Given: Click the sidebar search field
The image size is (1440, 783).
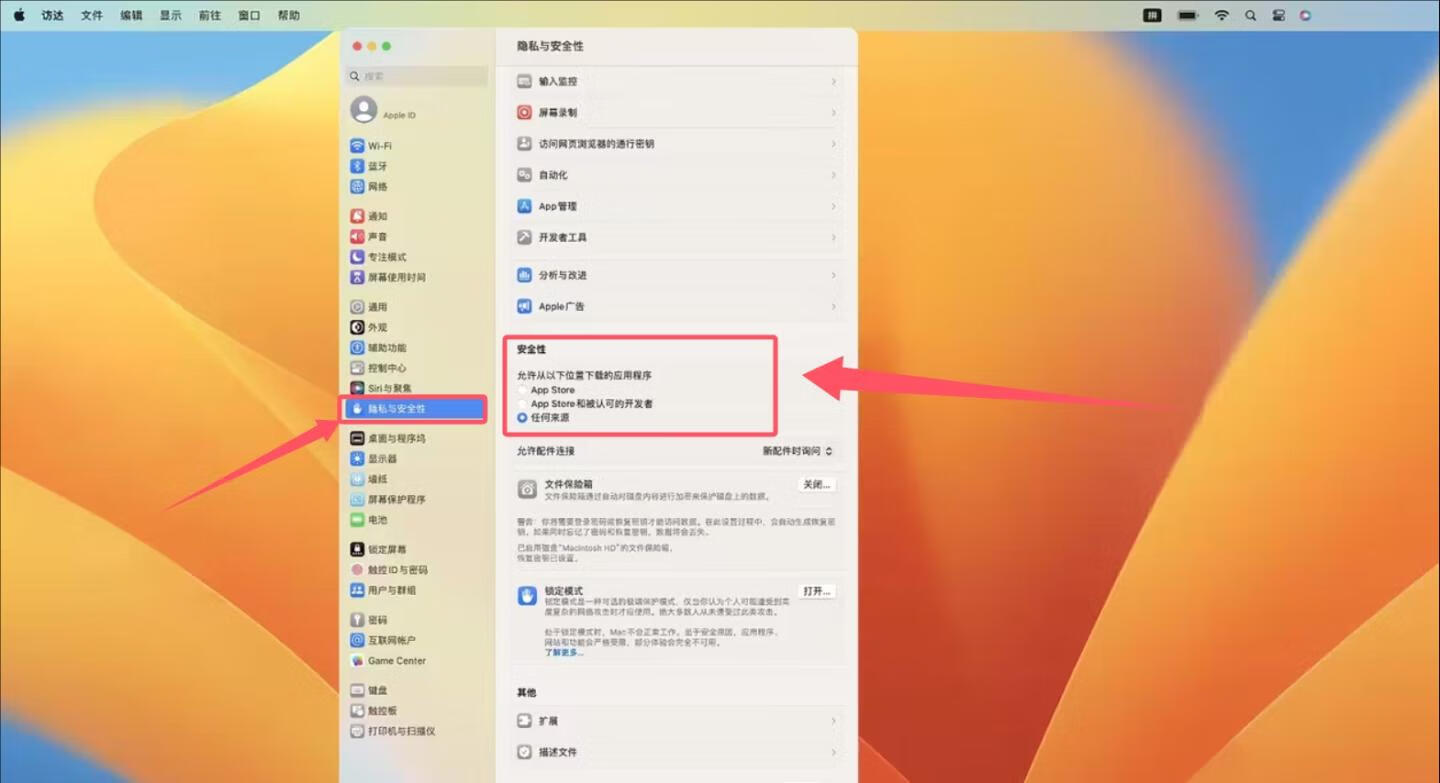Looking at the screenshot, I should (x=418, y=76).
